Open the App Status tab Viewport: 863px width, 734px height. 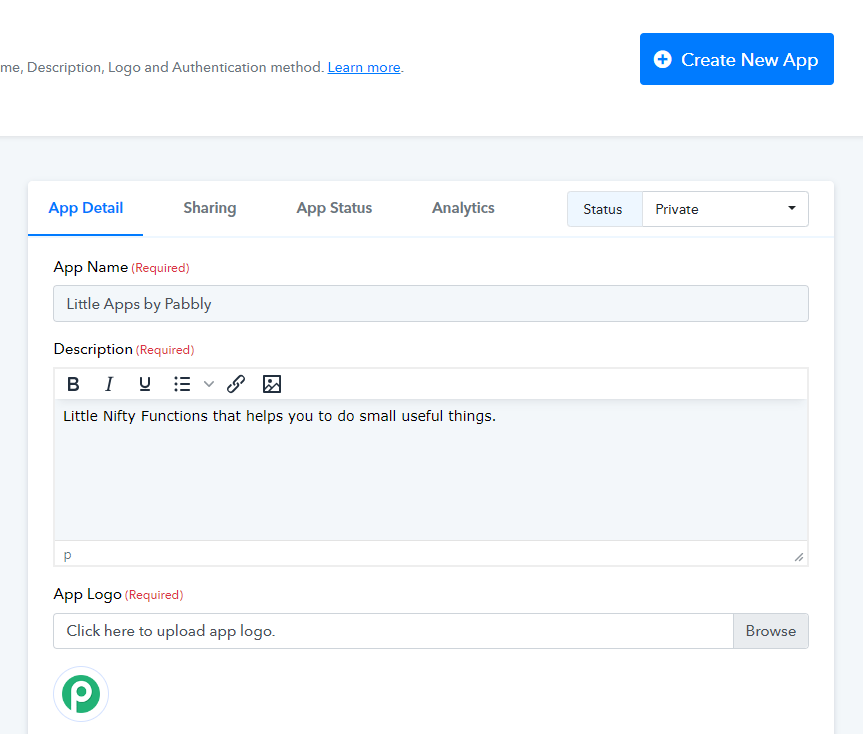334,208
